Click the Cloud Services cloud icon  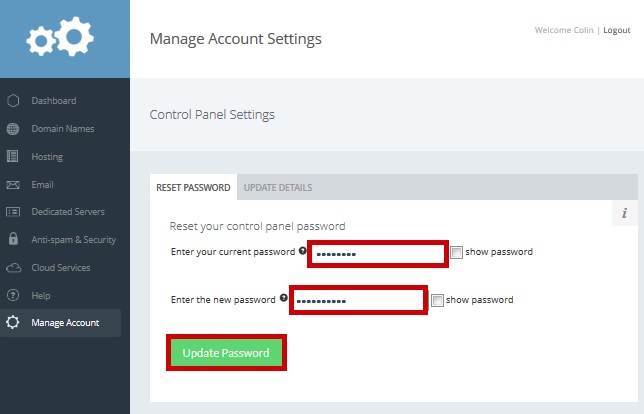pos(13,268)
